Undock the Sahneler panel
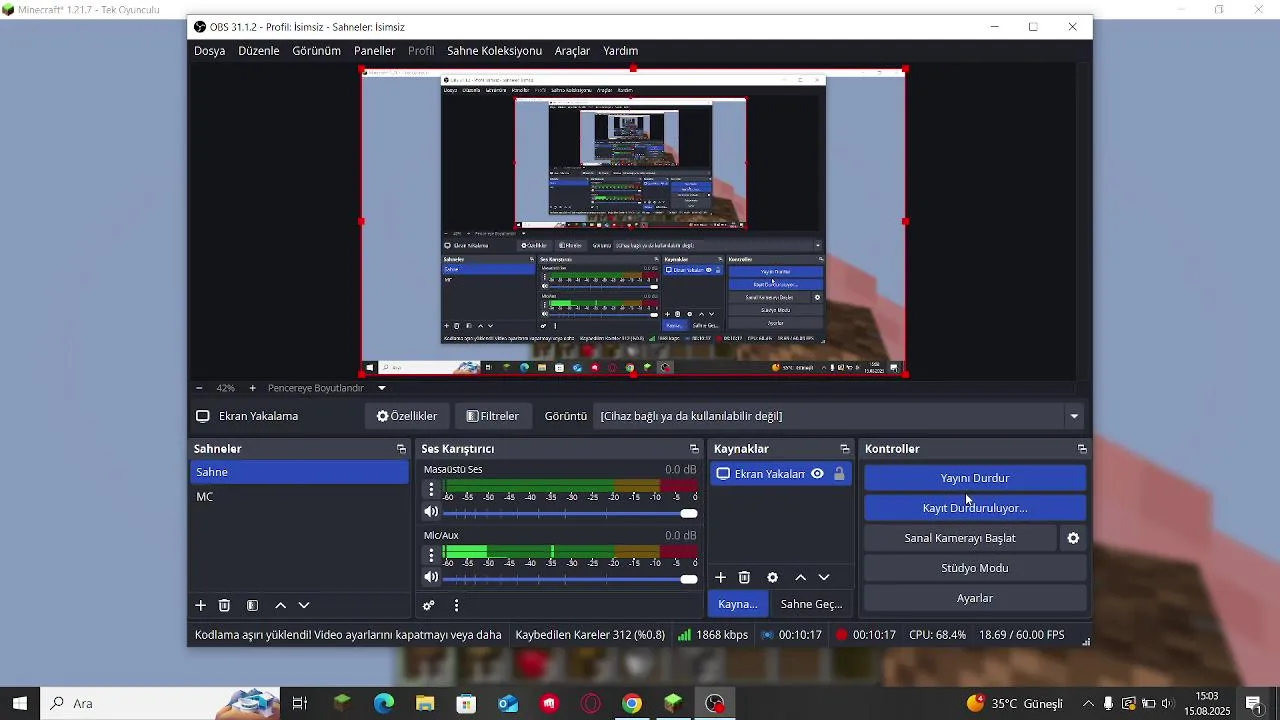The height and width of the screenshot is (720, 1280). pos(401,449)
